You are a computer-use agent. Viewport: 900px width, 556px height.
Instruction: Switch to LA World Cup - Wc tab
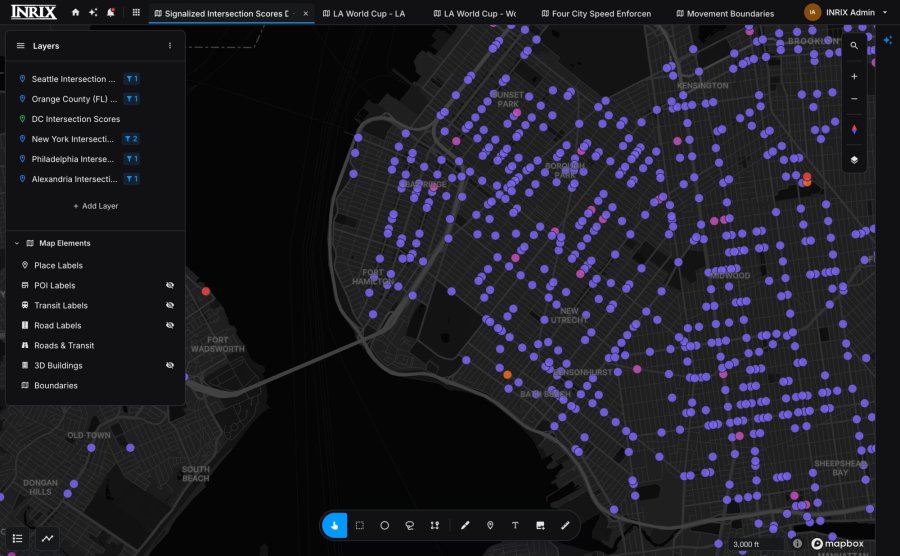(475, 13)
